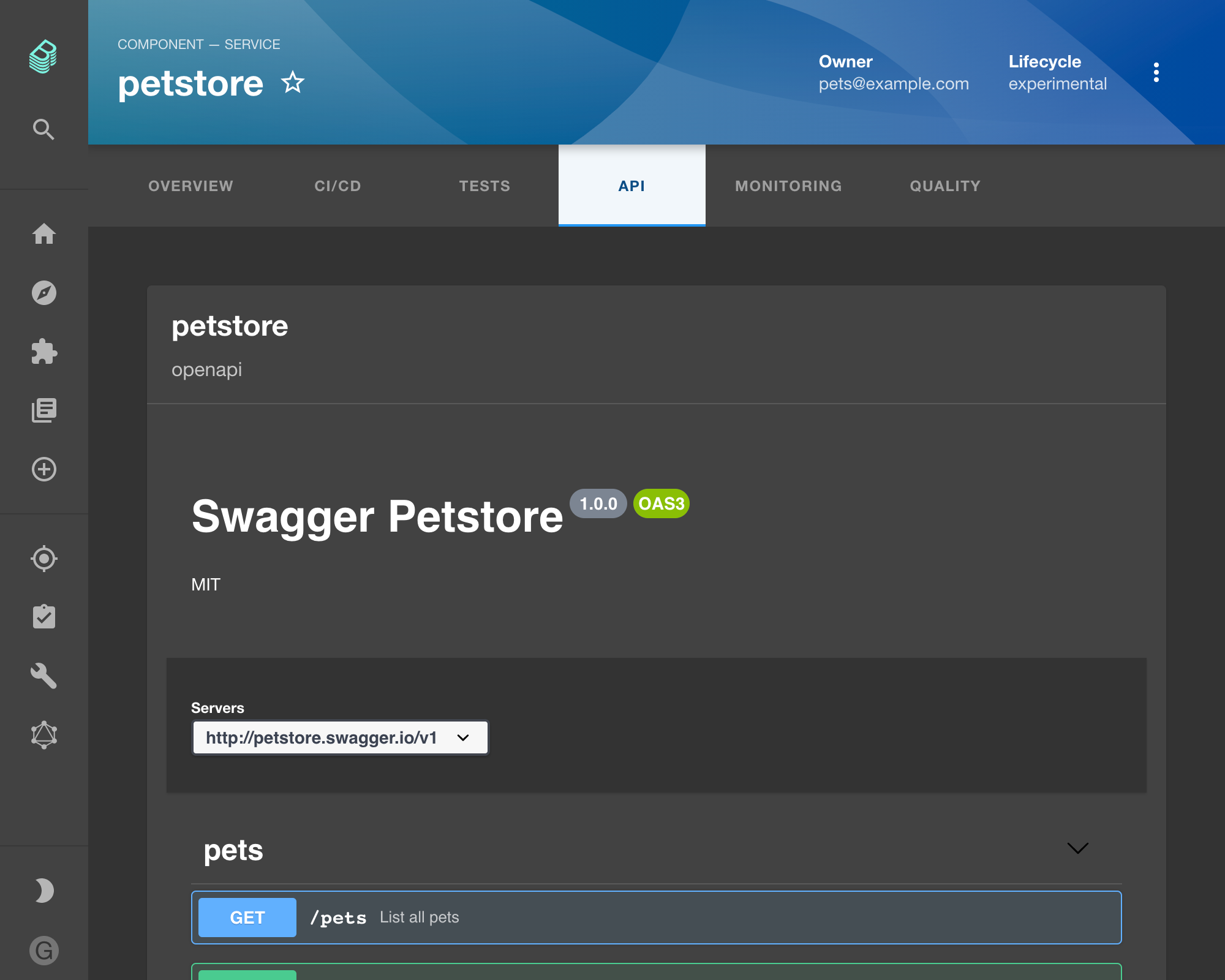Image resolution: width=1225 pixels, height=980 pixels.
Task: Select the API tab
Action: tap(632, 186)
